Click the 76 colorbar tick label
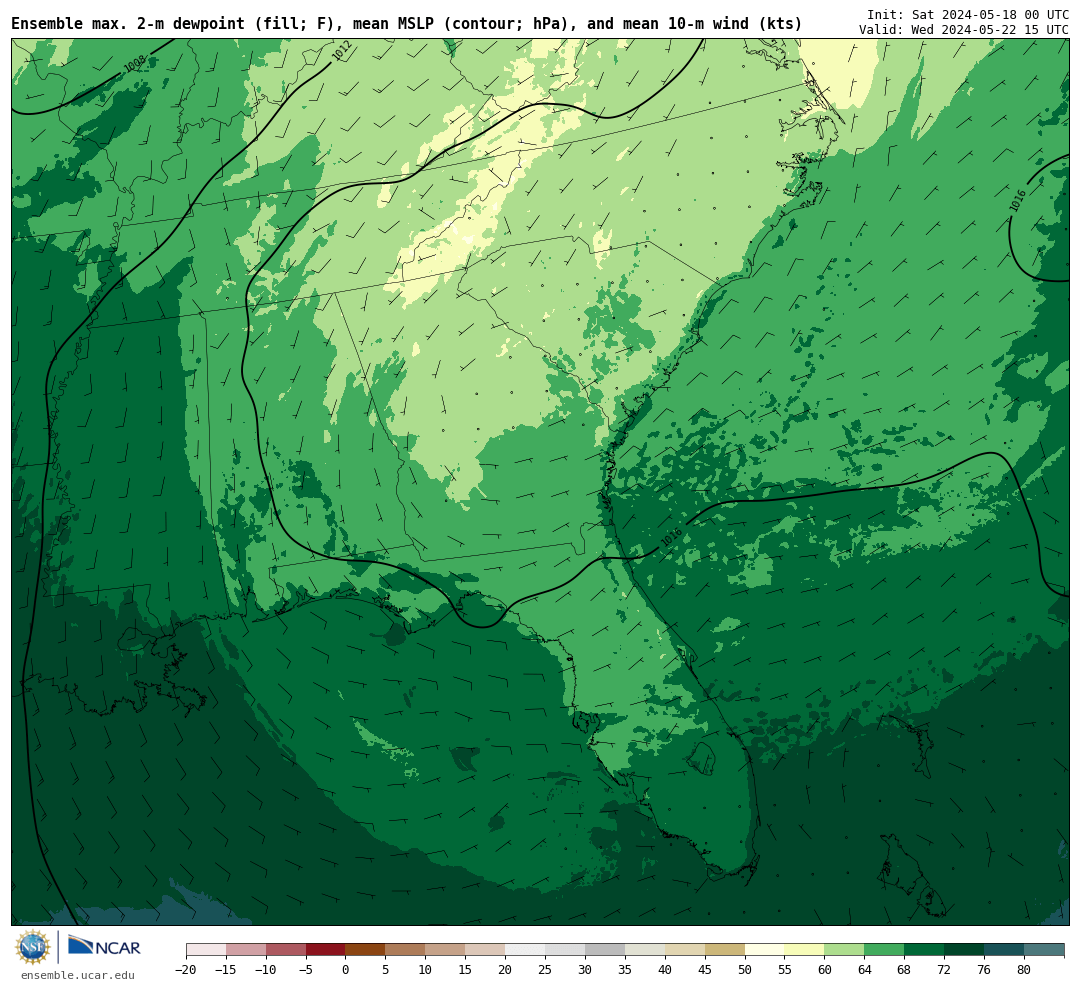 point(985,970)
